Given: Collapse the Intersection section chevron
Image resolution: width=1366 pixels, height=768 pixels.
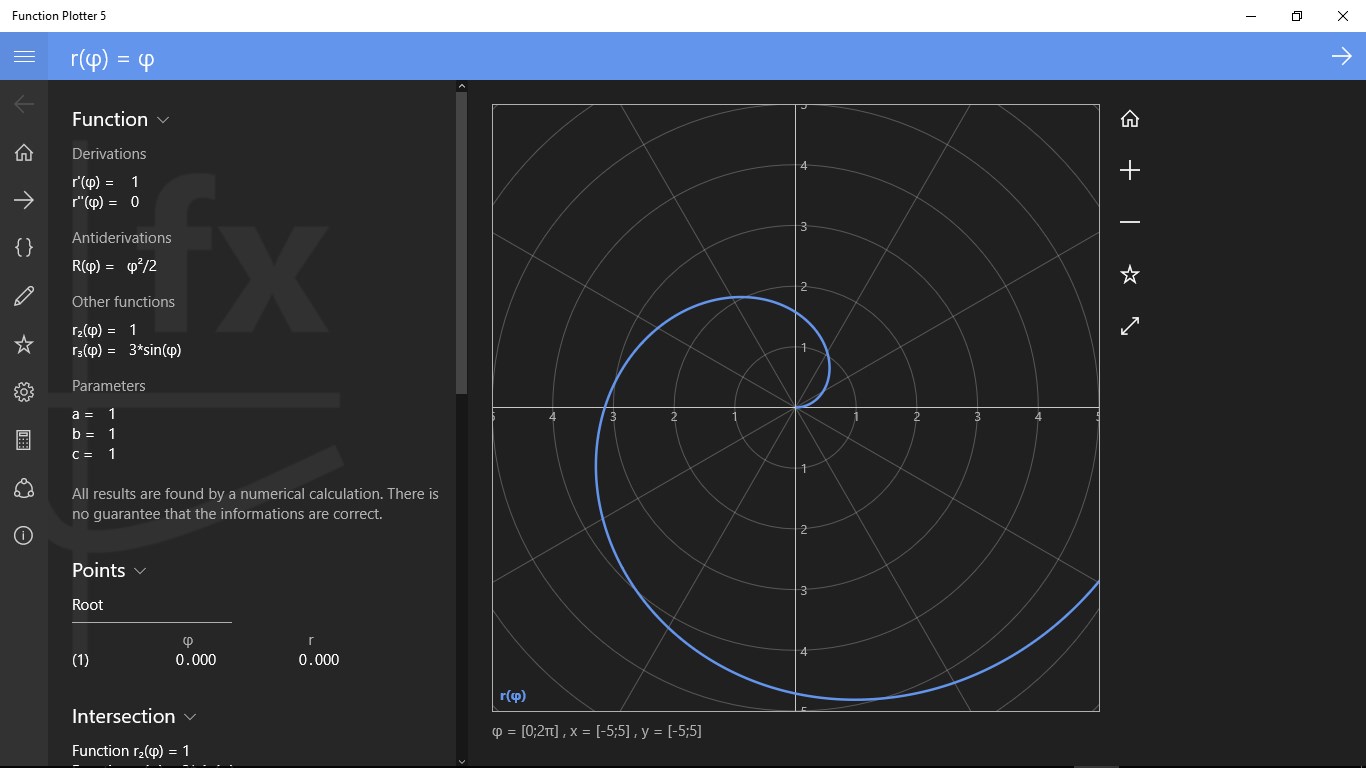Looking at the screenshot, I should click(190, 717).
